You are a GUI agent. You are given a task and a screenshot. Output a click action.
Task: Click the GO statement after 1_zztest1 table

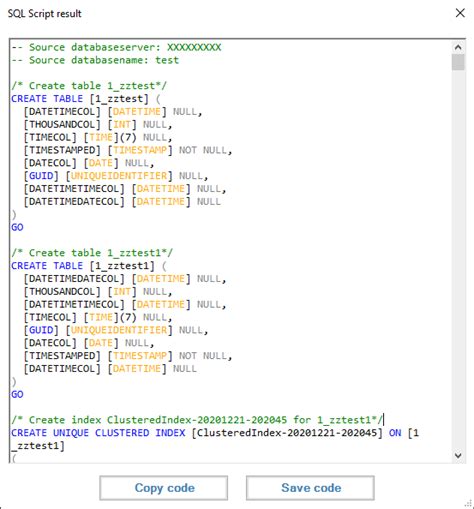click(x=17, y=394)
